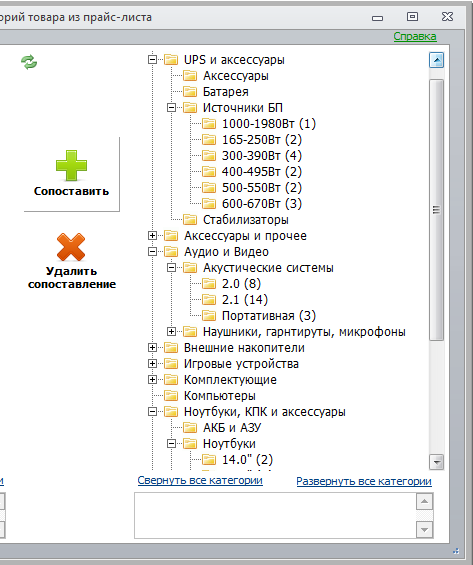Collapse the Источники БП subtree
Image resolution: width=473 pixels, height=565 pixels.
pos(171,107)
